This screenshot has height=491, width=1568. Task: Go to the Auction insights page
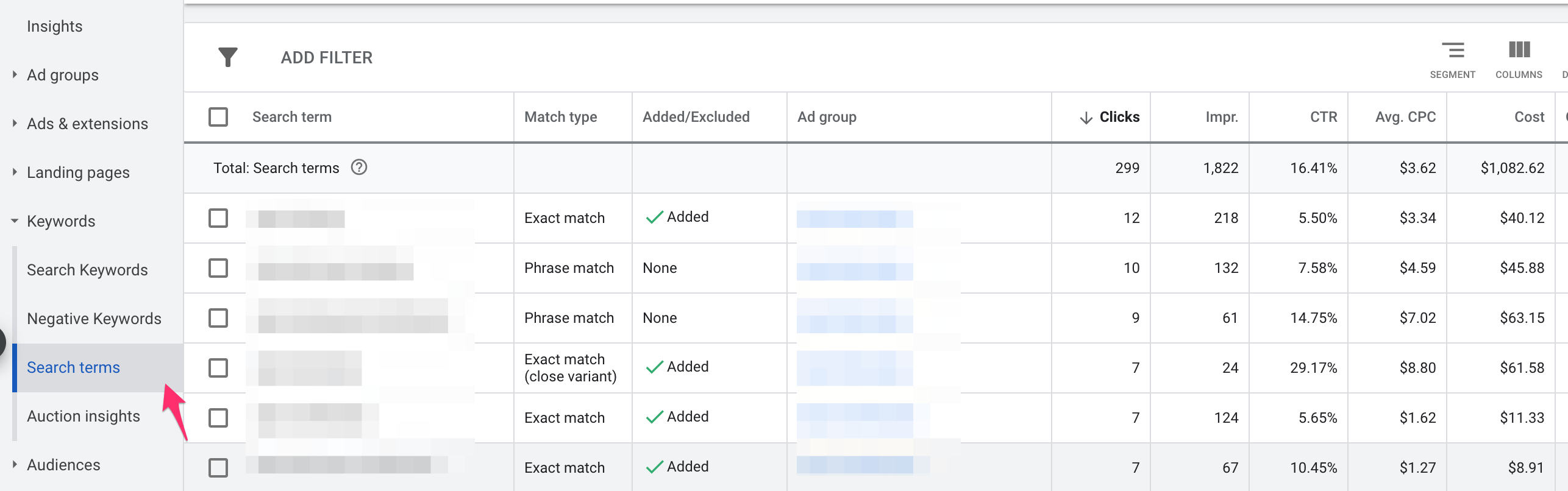[84, 416]
